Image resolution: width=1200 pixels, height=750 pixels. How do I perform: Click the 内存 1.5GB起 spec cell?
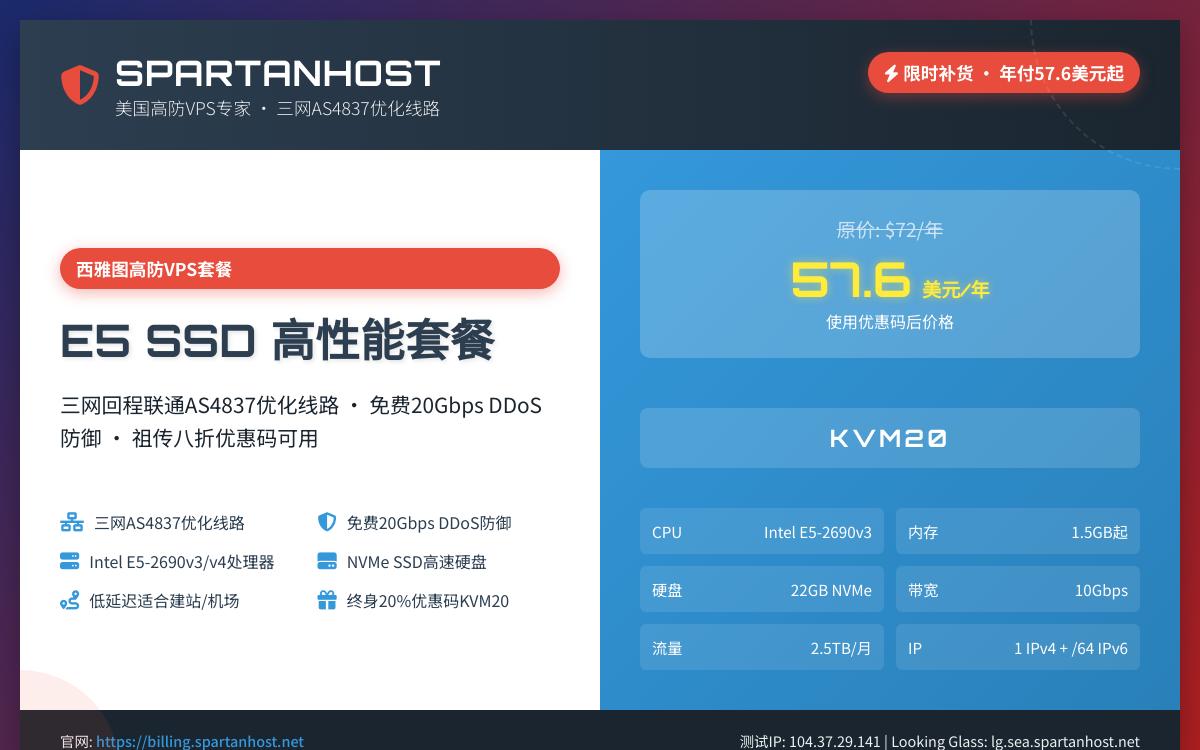click(x=1018, y=532)
